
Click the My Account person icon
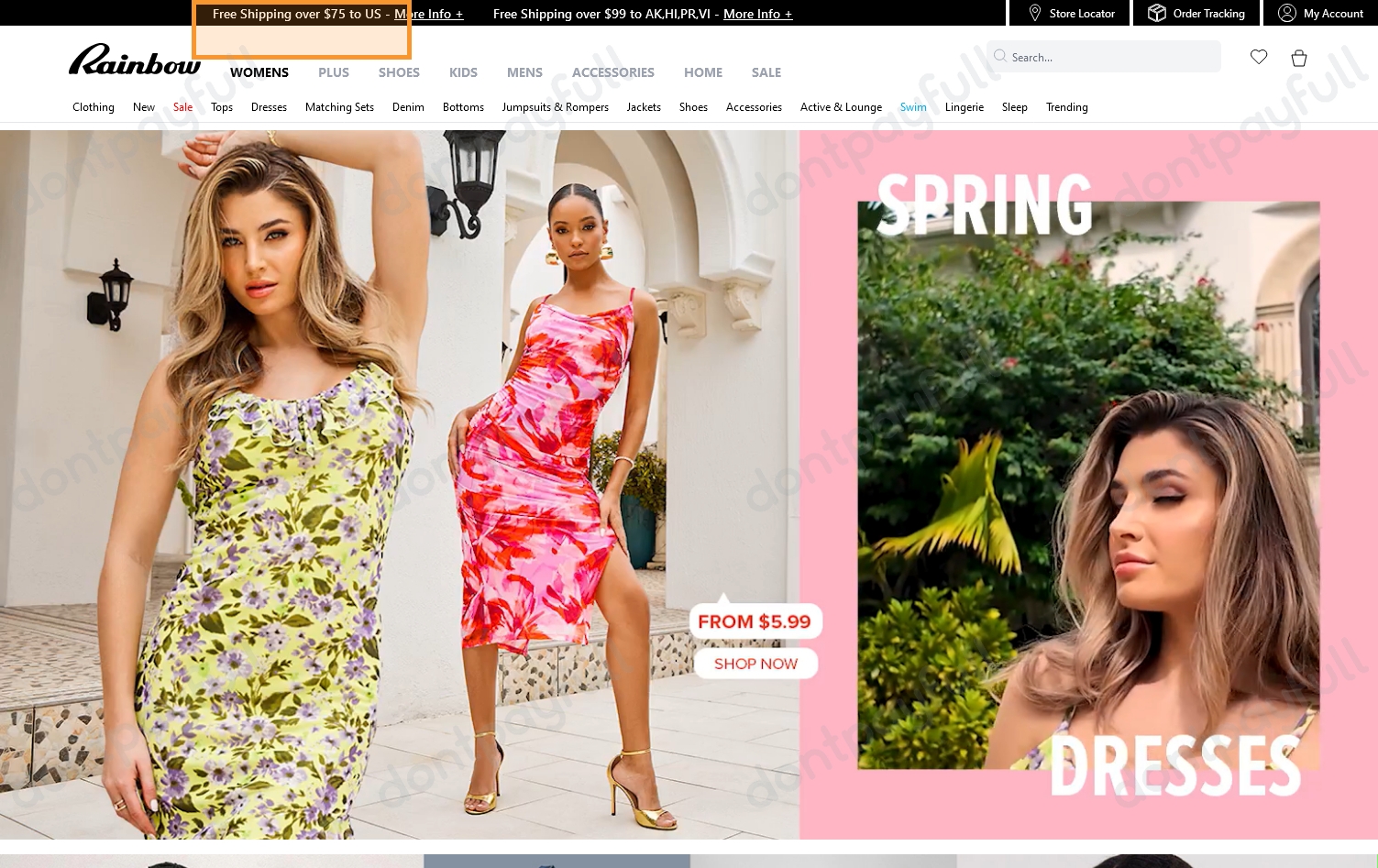[x=1287, y=13]
